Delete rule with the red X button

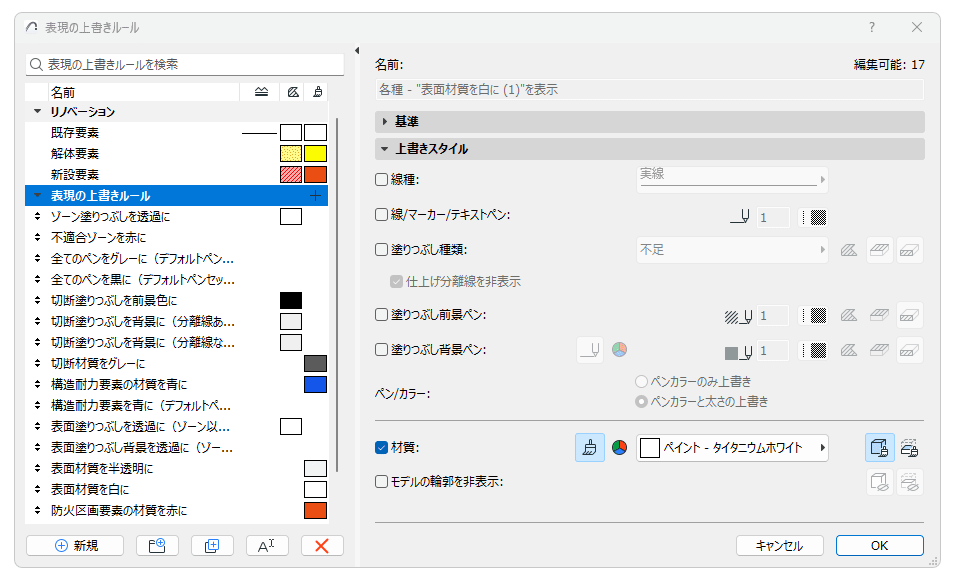tap(321, 546)
